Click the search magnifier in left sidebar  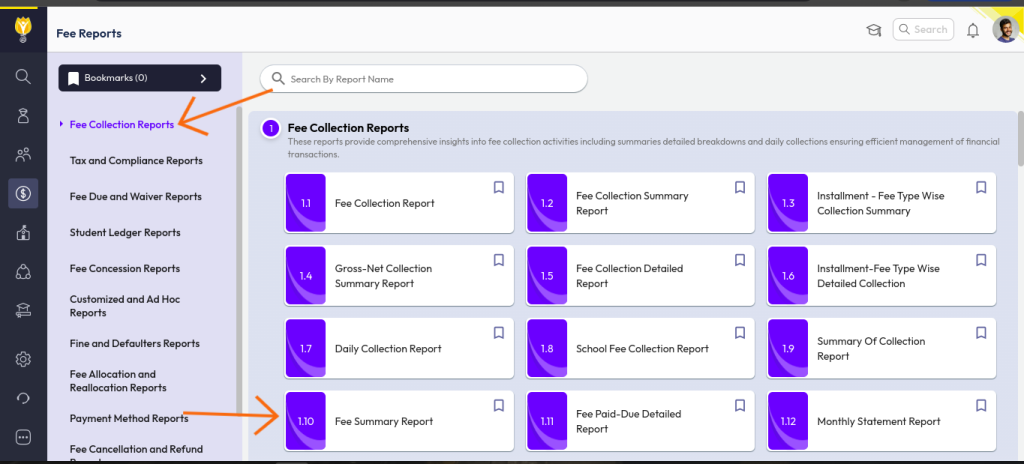click(23, 76)
